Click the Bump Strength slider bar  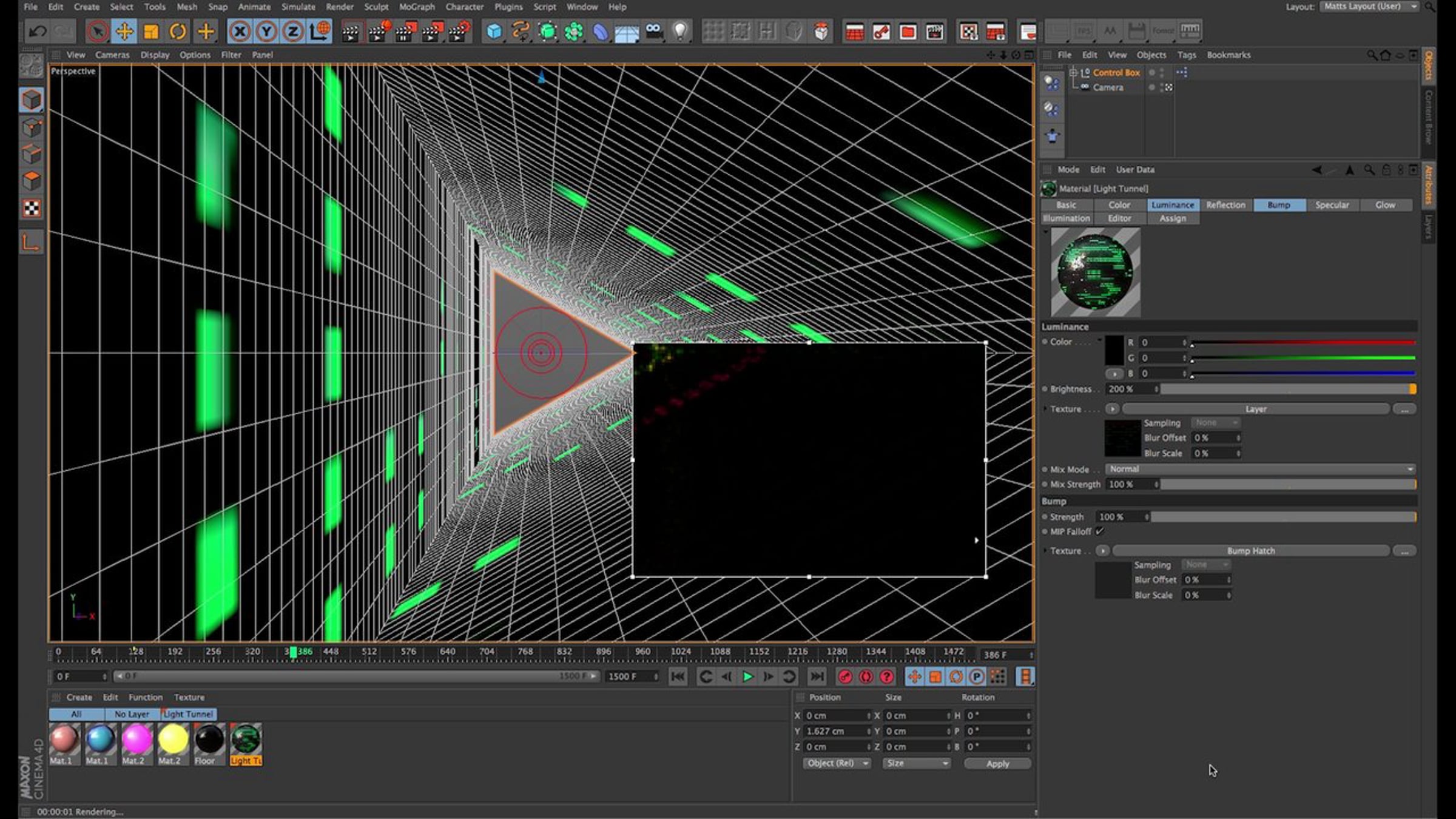coord(1284,517)
